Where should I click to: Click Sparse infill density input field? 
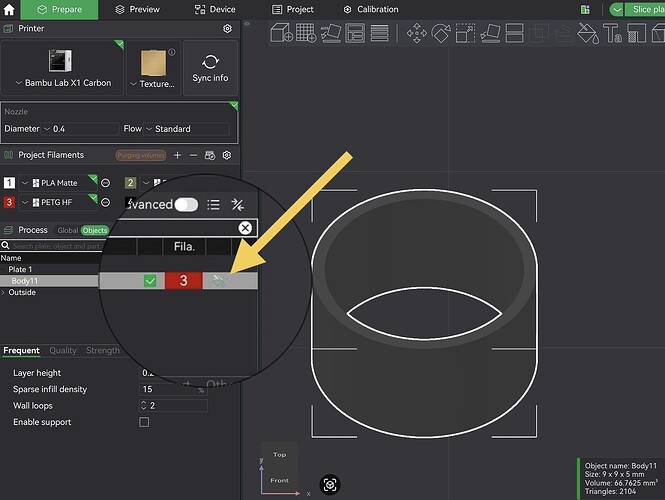[173, 389]
